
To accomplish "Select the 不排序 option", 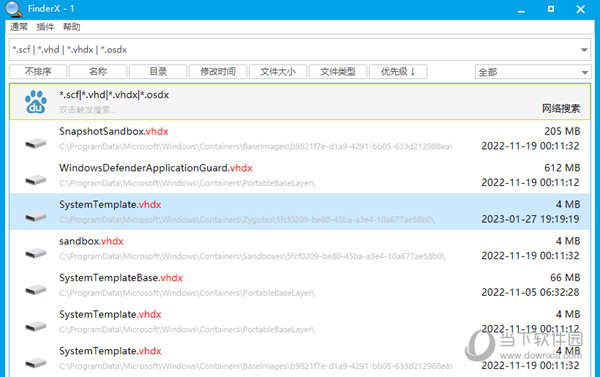I will 38,72.
